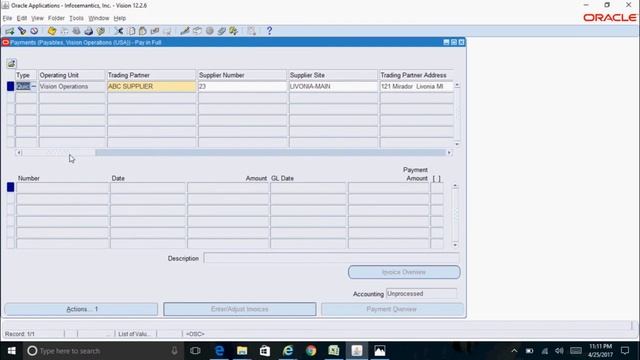Click the Supplier Number field showing 23
The width and height of the screenshot is (640, 360).
coord(242,87)
